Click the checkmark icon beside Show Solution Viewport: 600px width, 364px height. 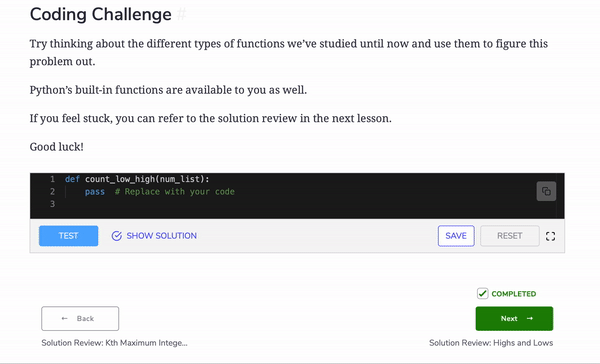(x=117, y=236)
